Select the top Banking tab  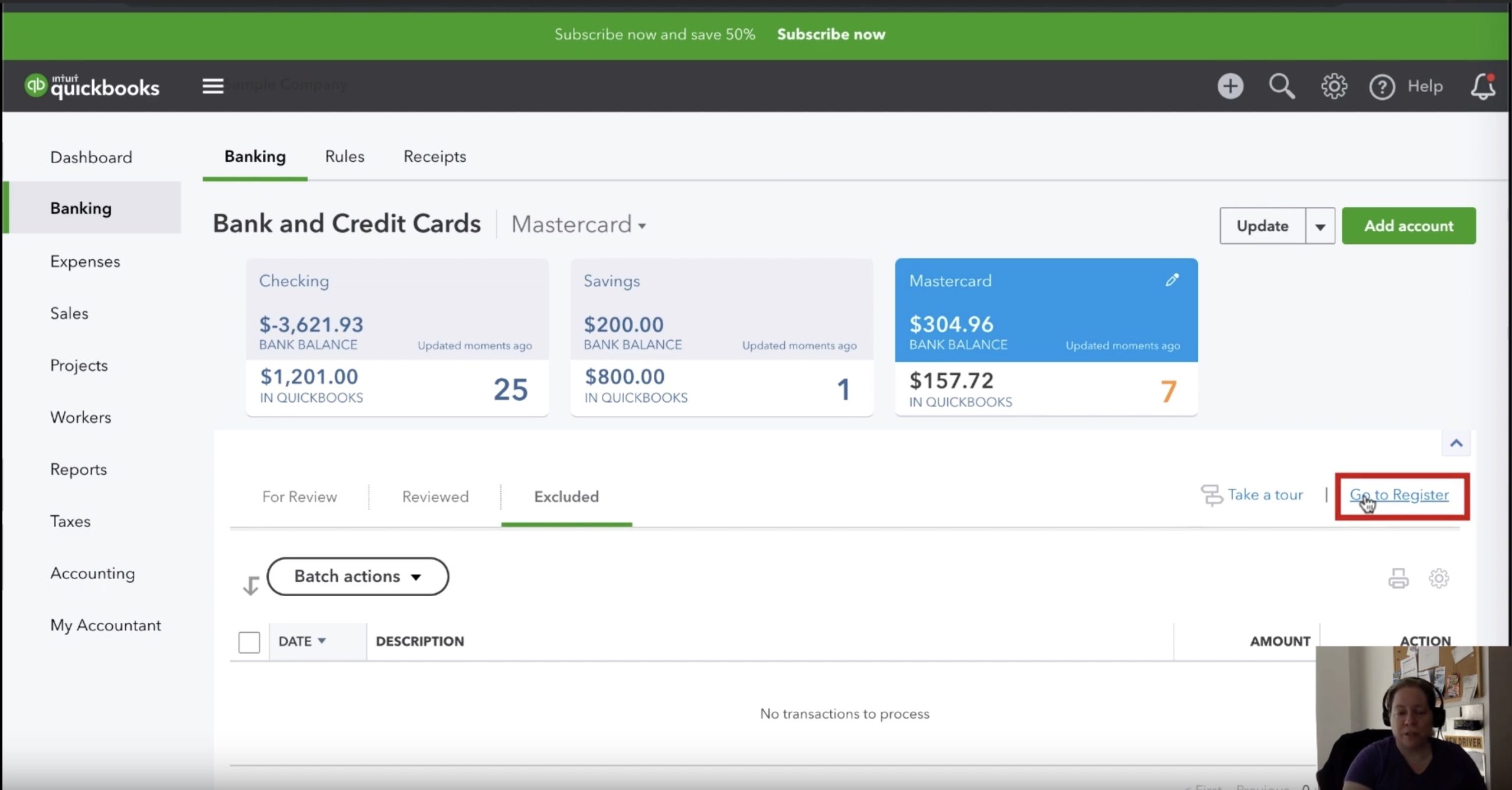(x=255, y=157)
